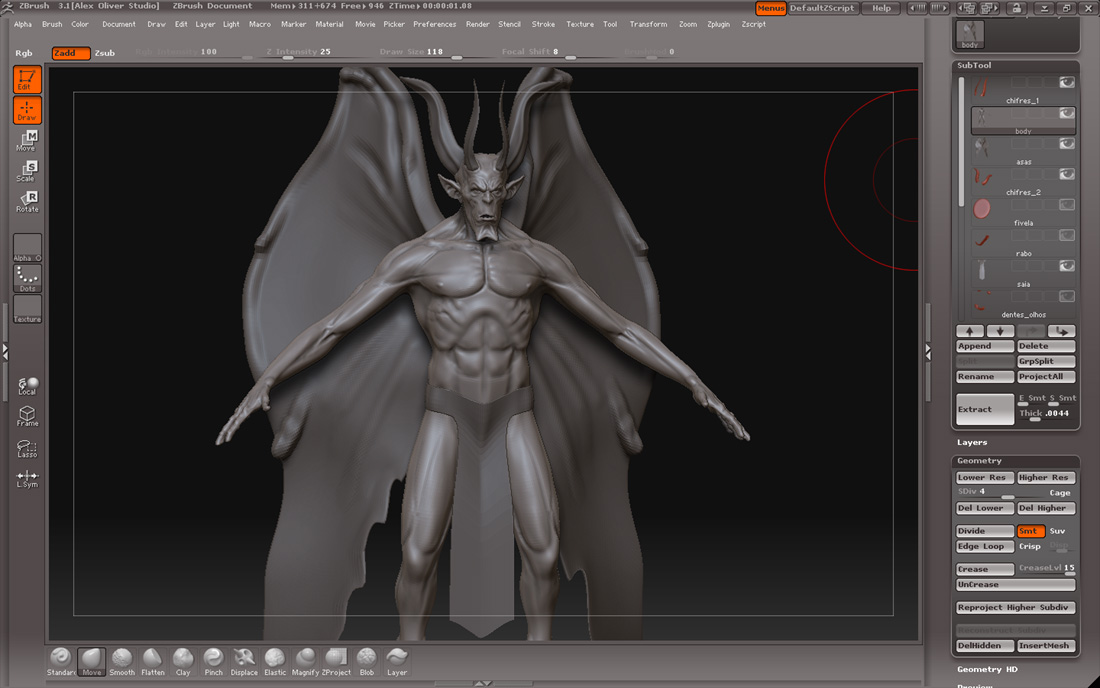Choose the Pinch brush
1100x688 pixels.
213,661
